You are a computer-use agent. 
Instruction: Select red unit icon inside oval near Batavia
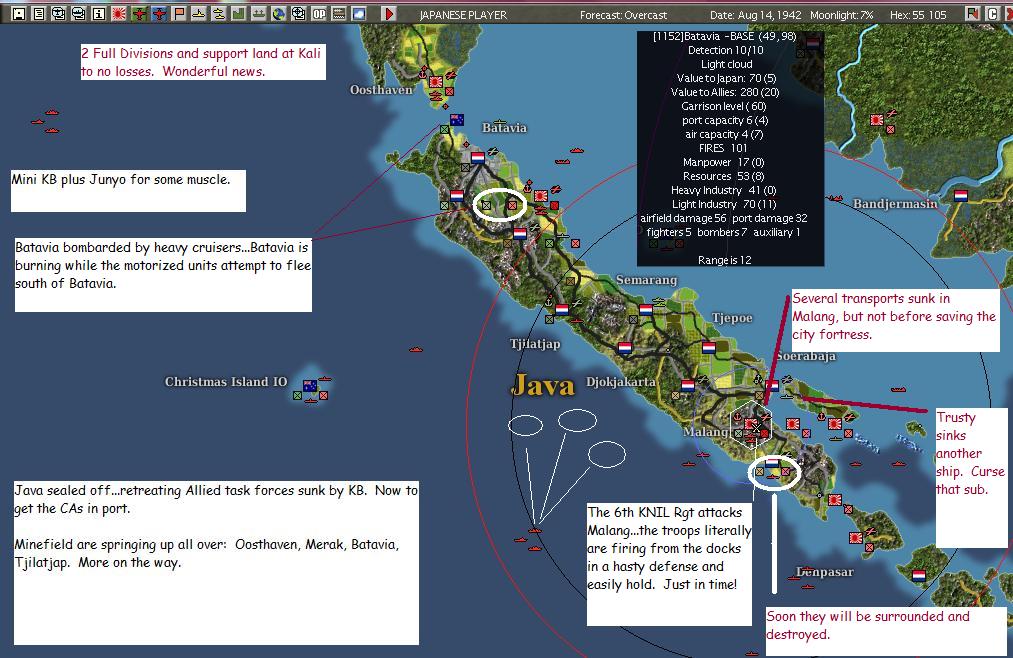[512, 205]
